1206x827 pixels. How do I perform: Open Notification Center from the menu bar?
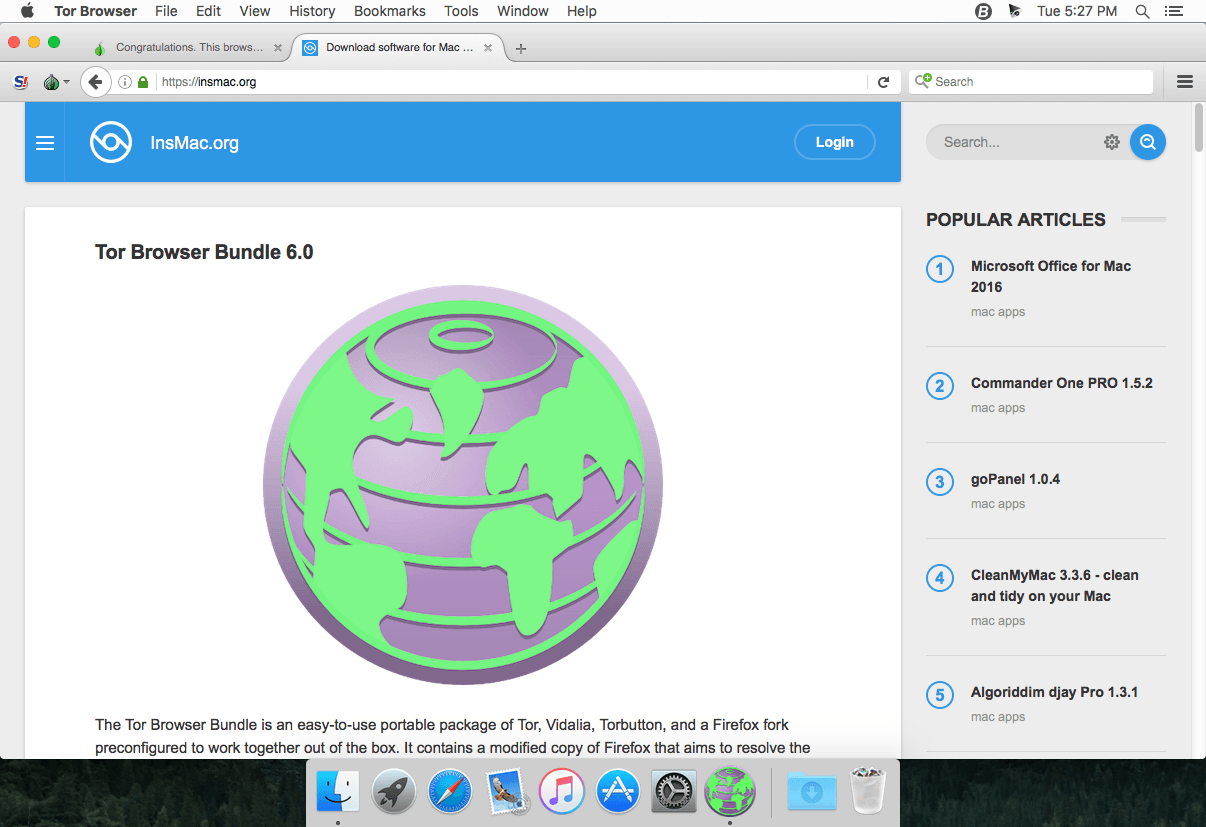pos(1174,11)
